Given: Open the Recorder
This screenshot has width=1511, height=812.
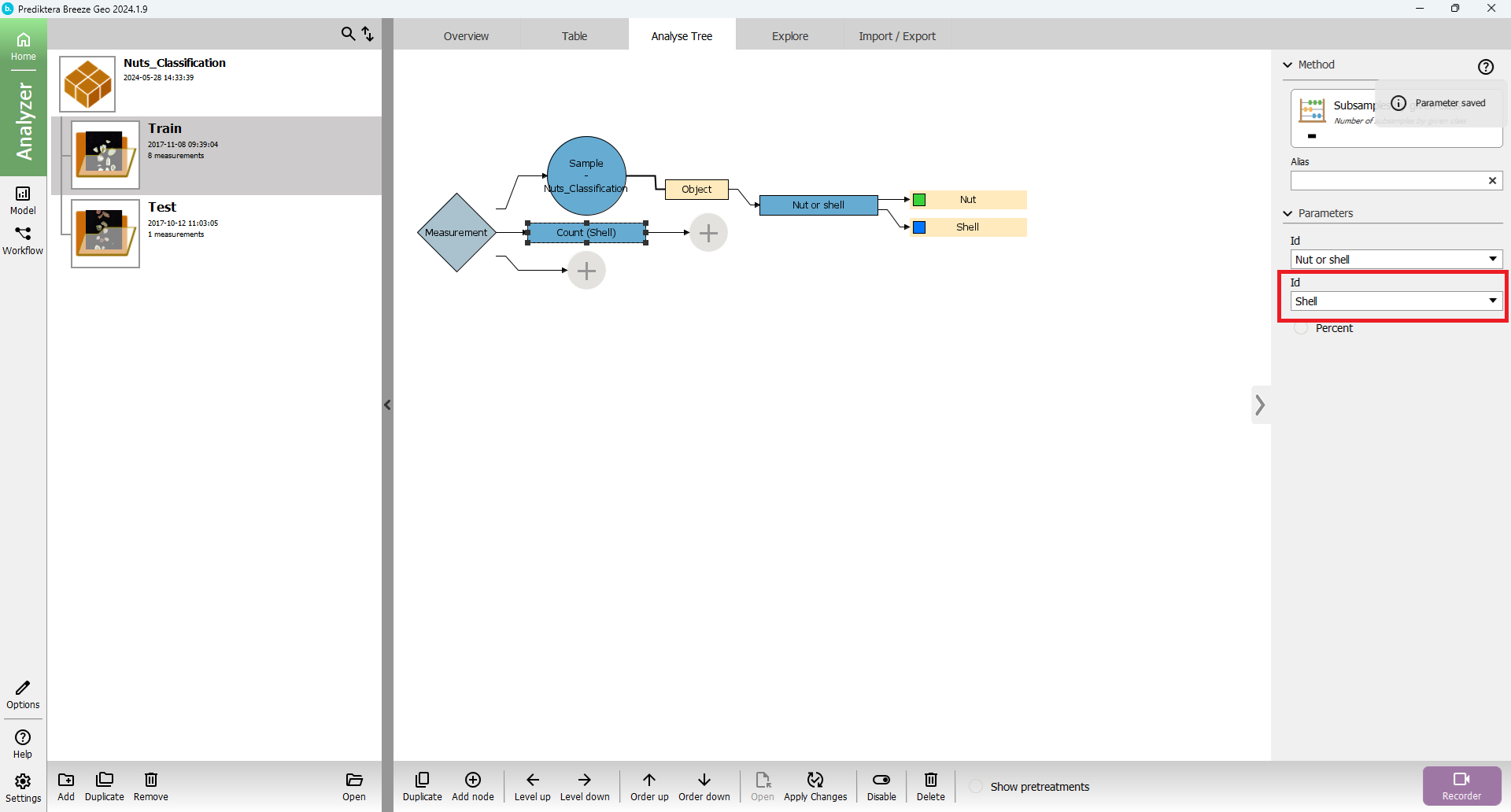Looking at the screenshot, I should (x=1461, y=786).
